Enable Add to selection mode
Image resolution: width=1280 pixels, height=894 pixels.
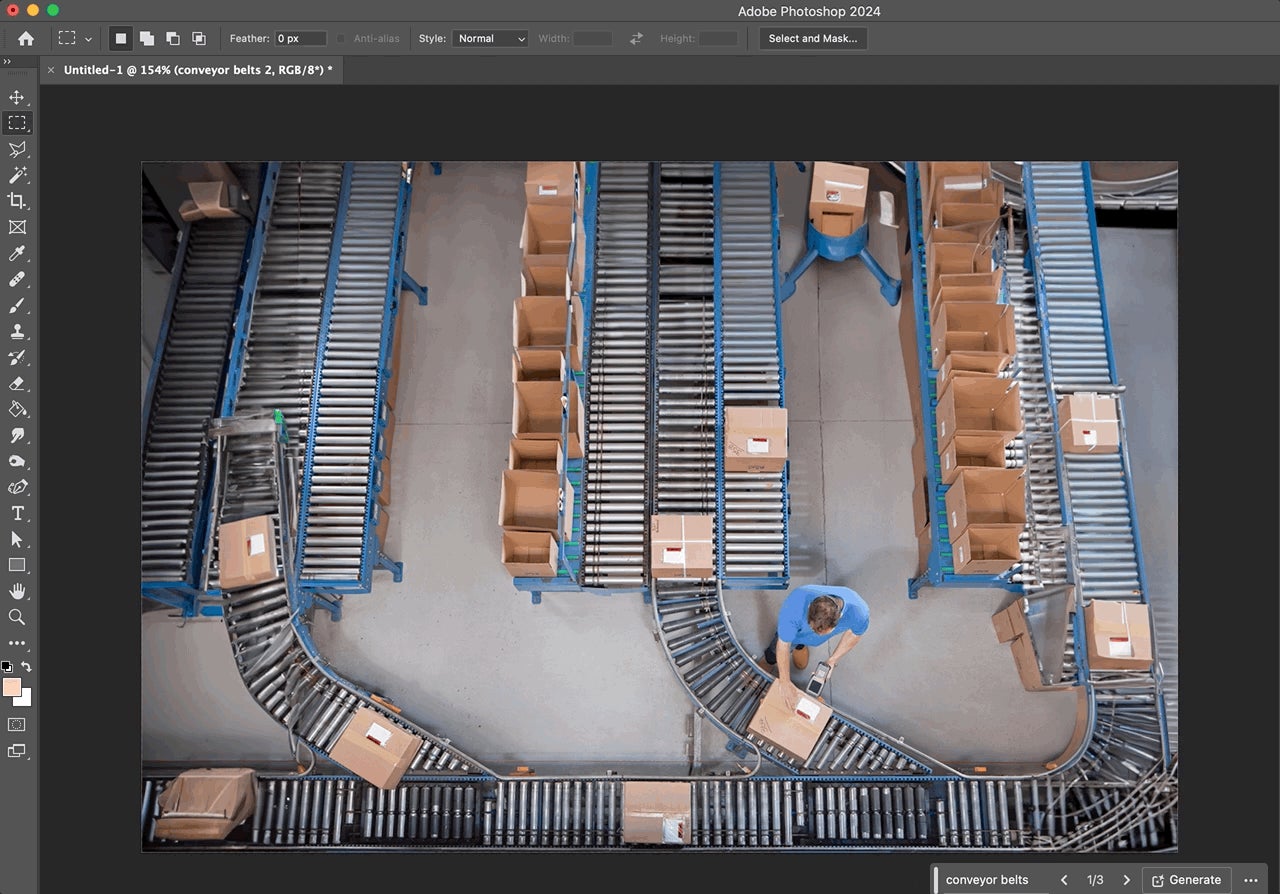tap(147, 38)
